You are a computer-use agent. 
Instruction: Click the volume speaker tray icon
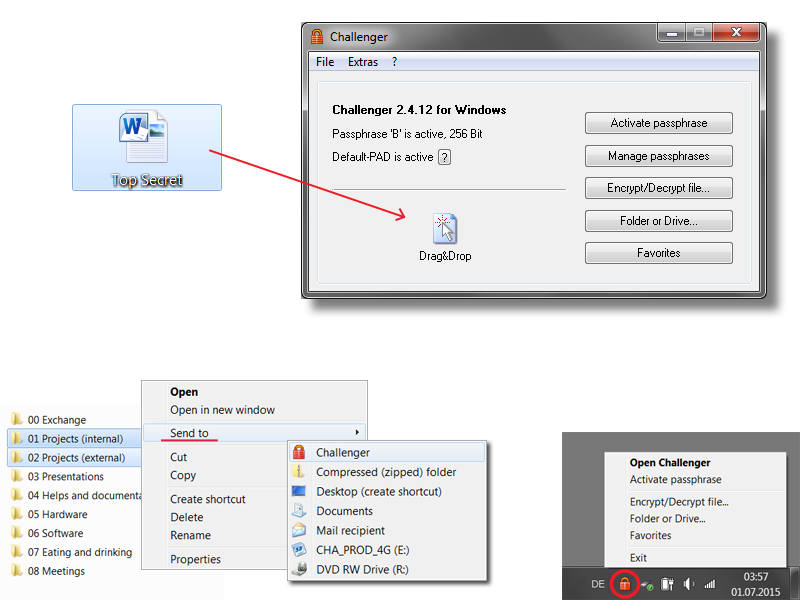688,584
